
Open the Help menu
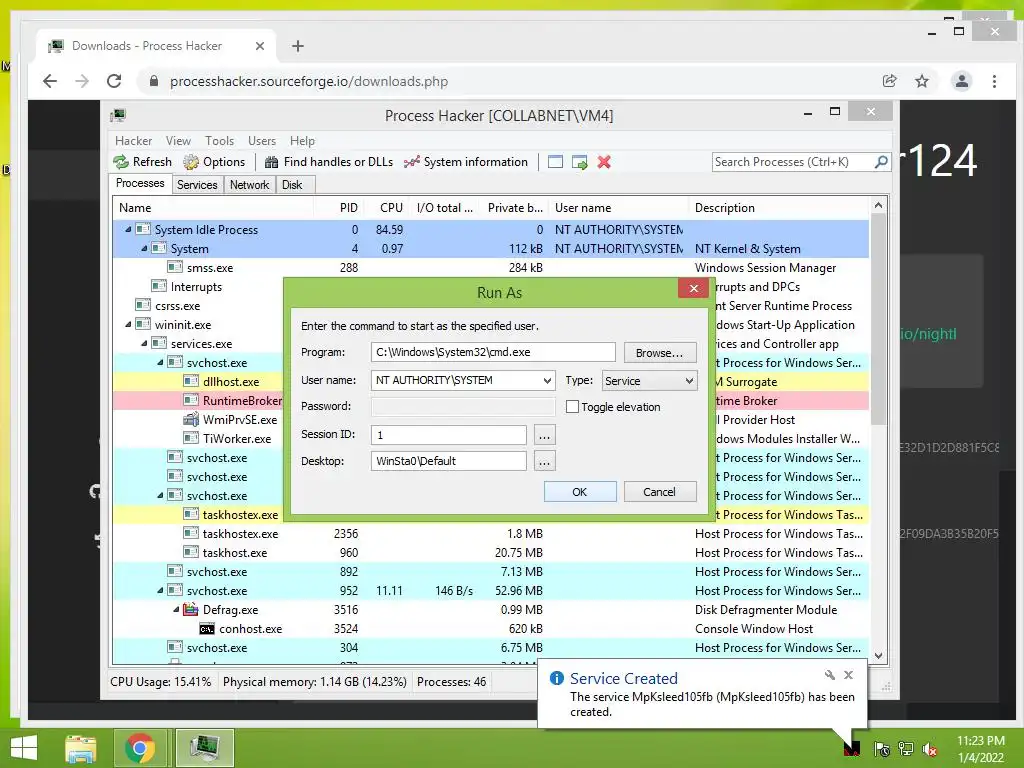302,140
